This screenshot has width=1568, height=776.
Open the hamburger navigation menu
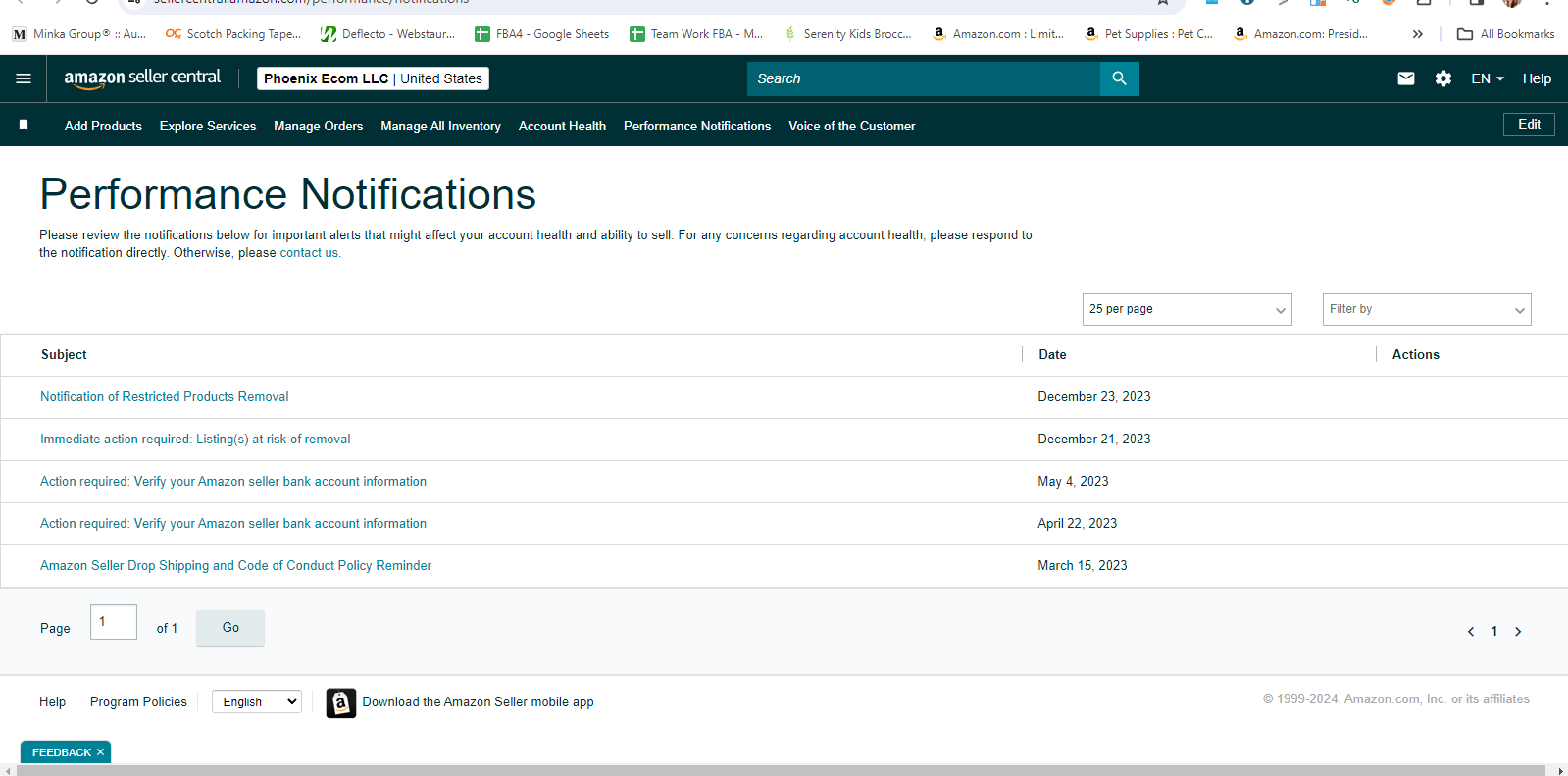click(24, 78)
